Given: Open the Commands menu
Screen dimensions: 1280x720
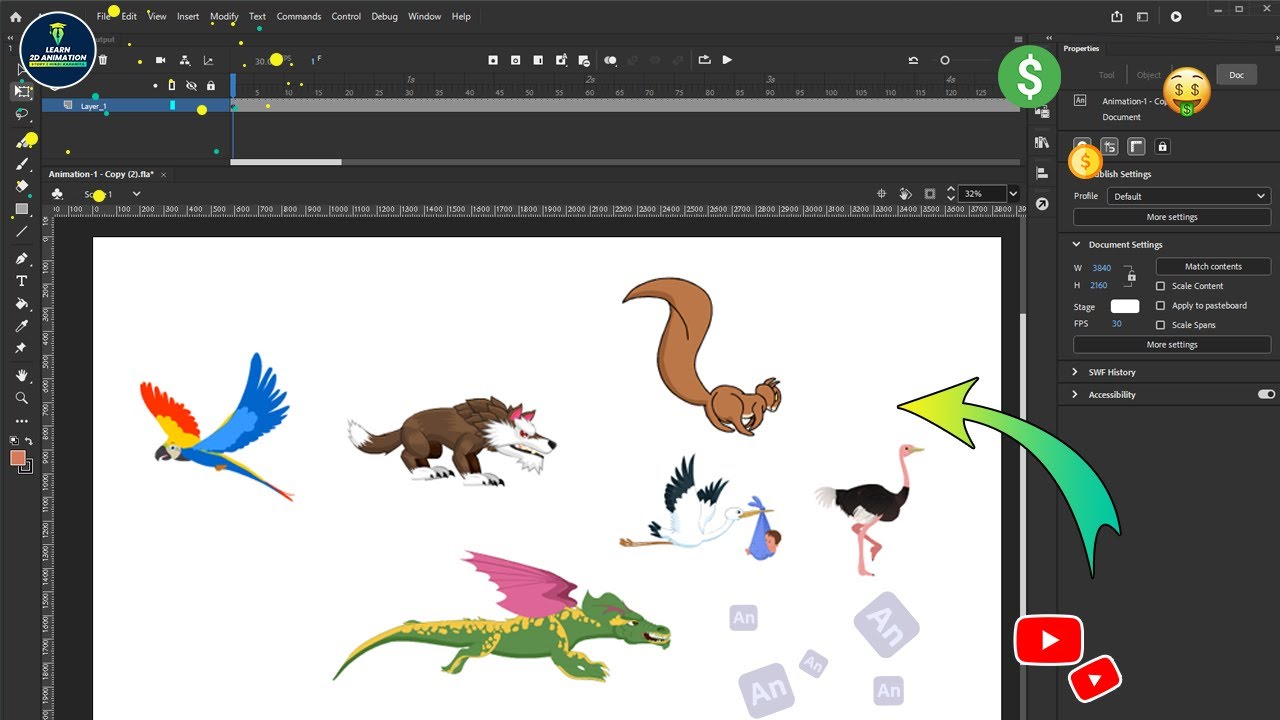Looking at the screenshot, I should 299,16.
